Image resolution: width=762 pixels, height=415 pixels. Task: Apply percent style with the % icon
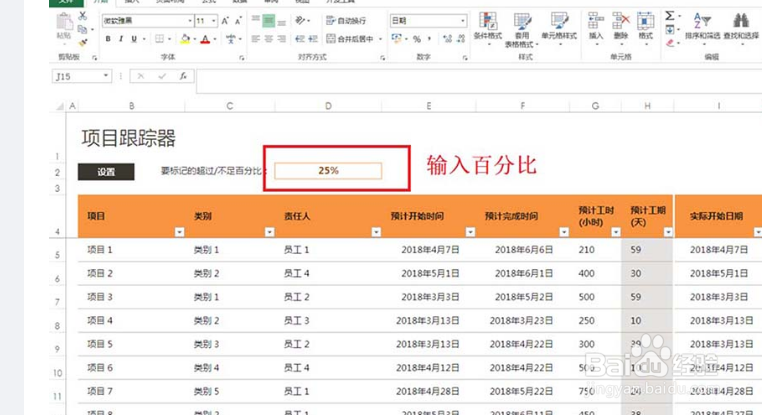pos(417,39)
